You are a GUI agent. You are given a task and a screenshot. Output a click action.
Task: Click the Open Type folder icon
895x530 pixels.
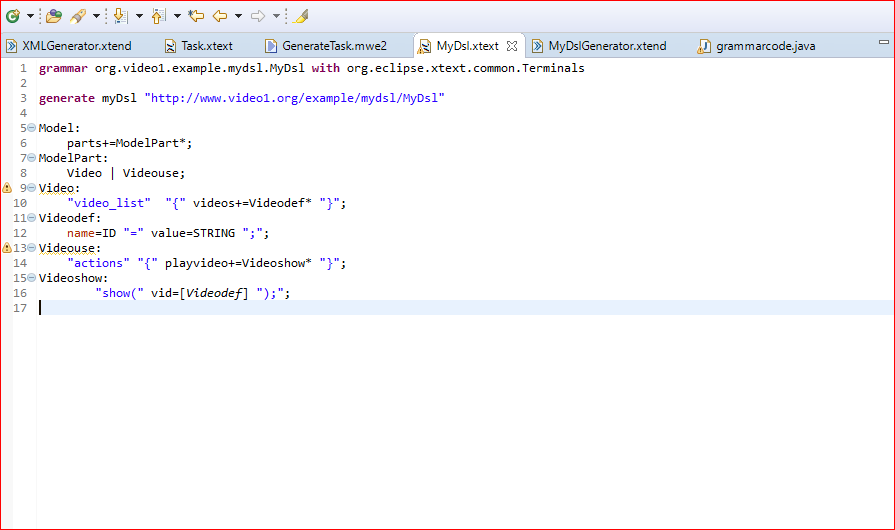pos(54,16)
